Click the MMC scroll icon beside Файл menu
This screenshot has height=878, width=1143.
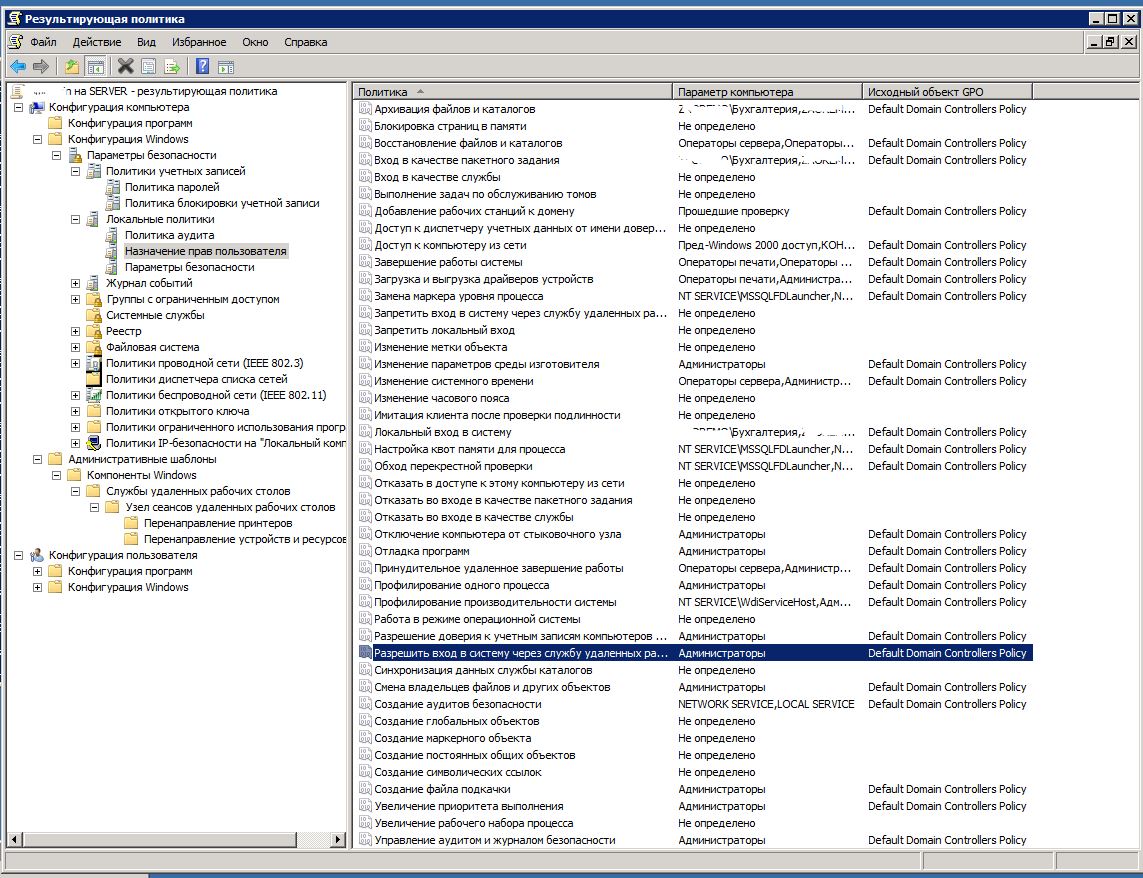[15, 42]
